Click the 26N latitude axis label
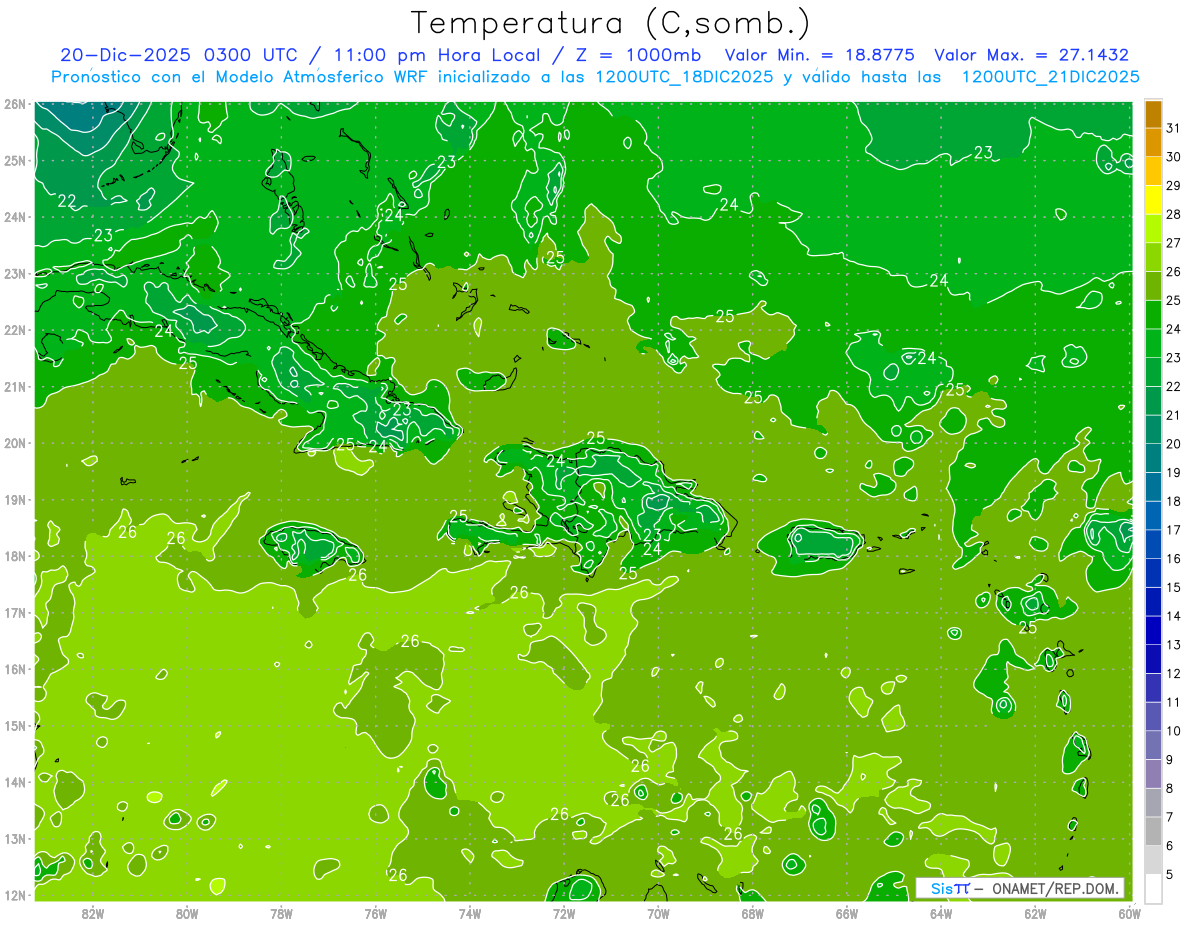This screenshot has height=927, width=1200. [13, 104]
